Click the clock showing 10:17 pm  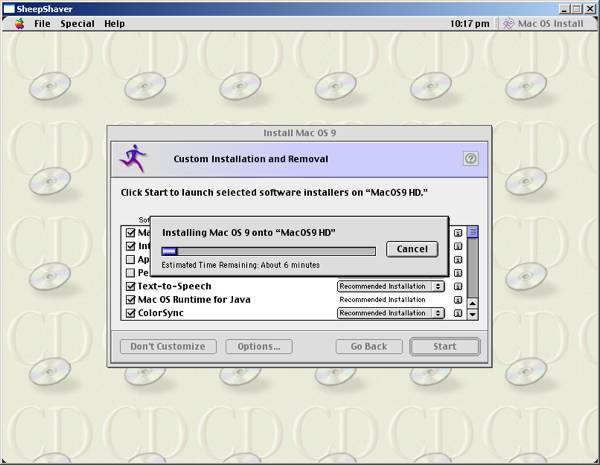pos(469,23)
